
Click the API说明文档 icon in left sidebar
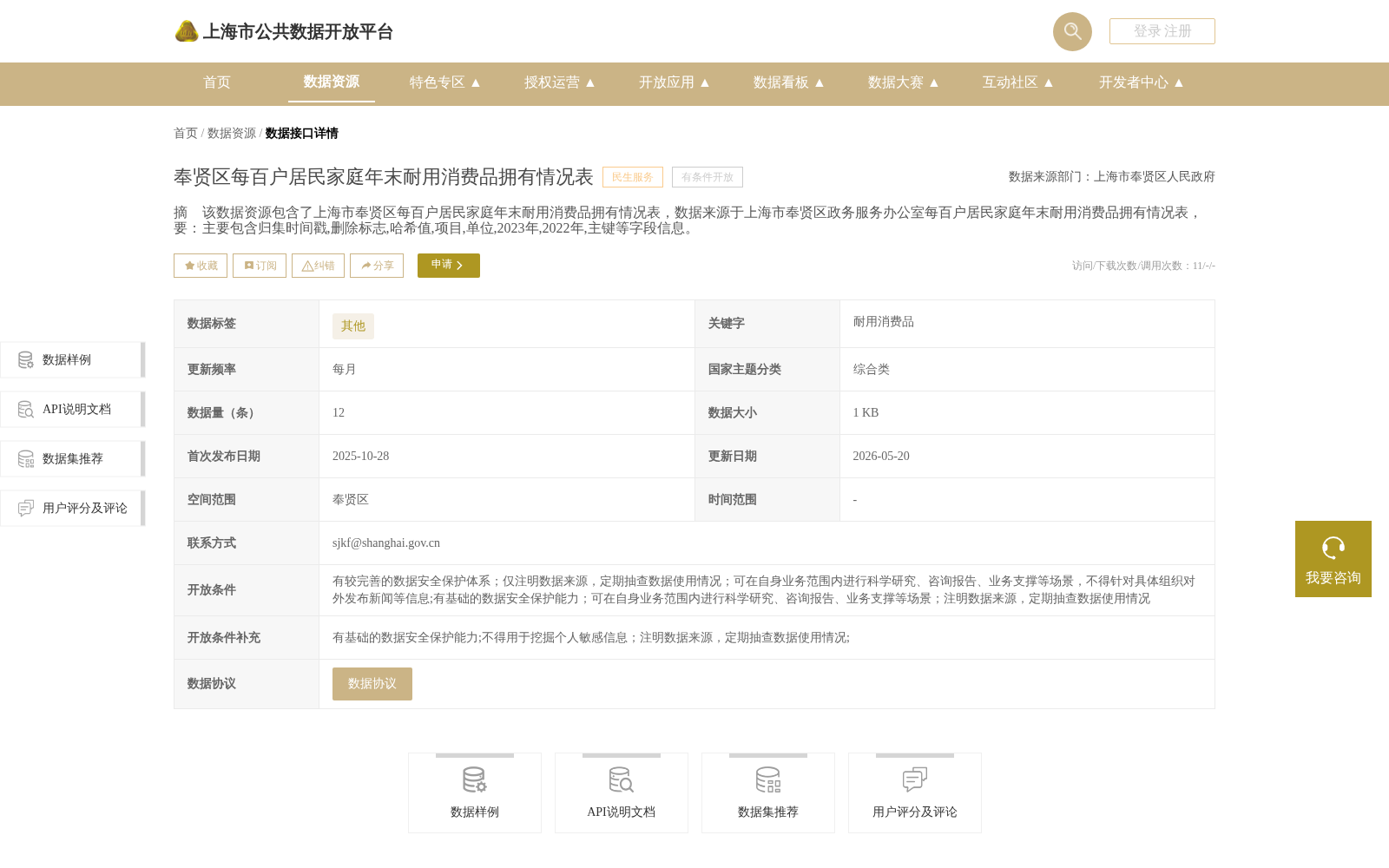26,410
